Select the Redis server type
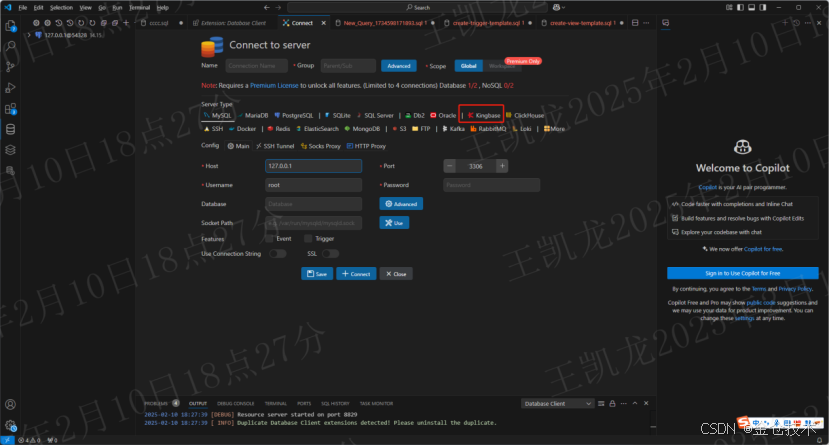 click(x=279, y=129)
